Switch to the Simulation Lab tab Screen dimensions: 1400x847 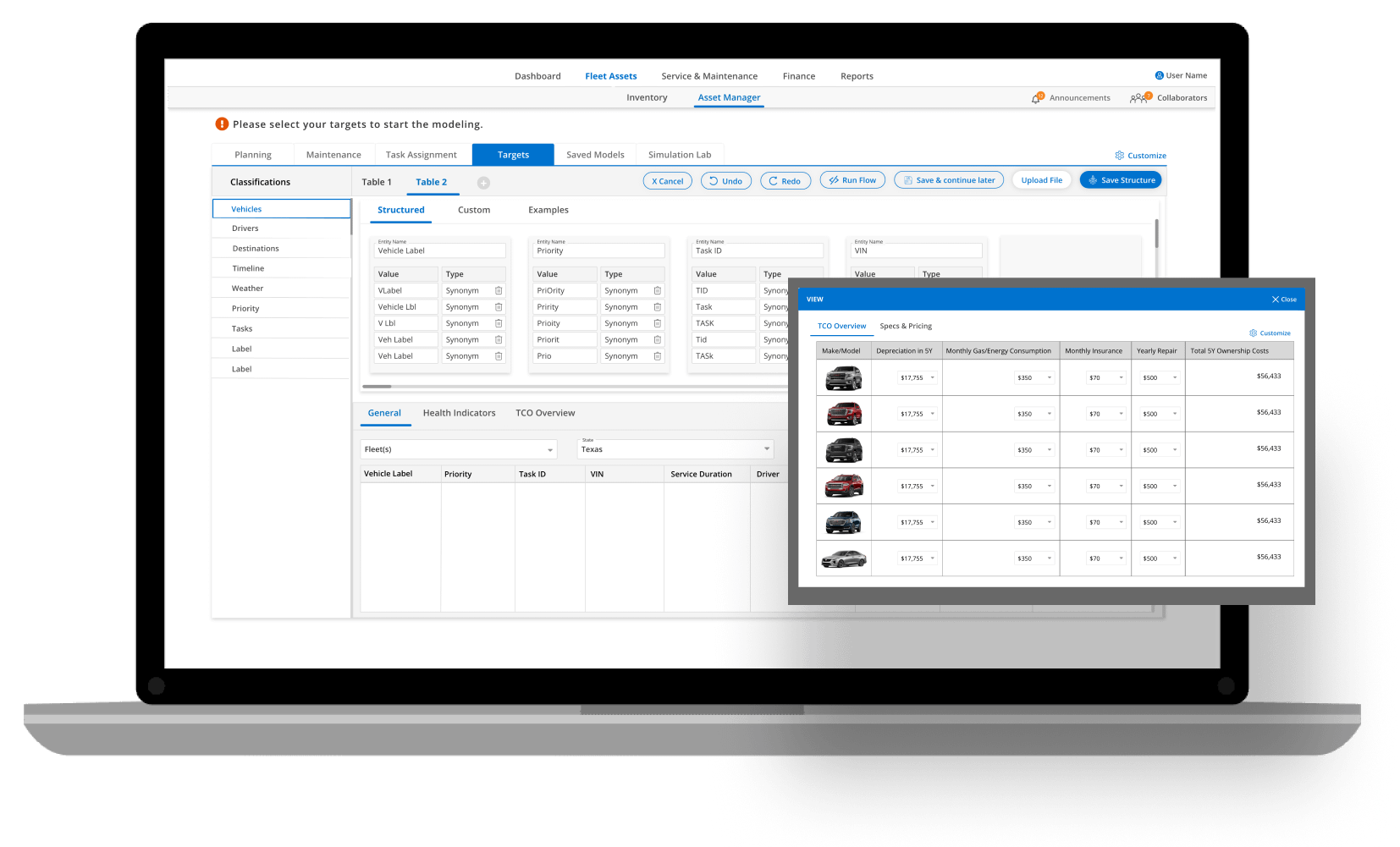(679, 155)
